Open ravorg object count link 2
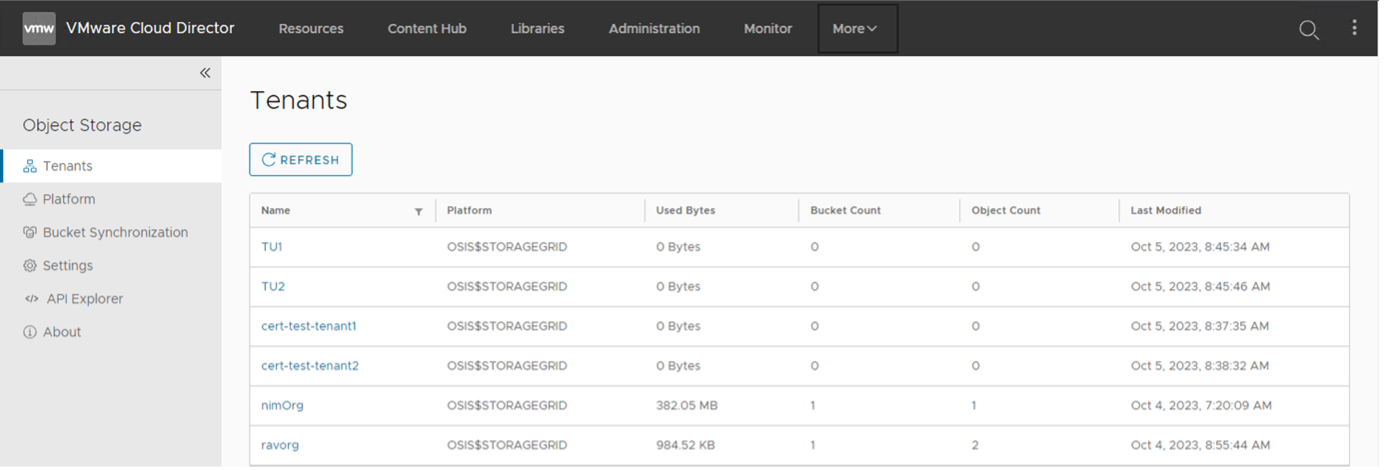1384x470 pixels. coord(975,446)
